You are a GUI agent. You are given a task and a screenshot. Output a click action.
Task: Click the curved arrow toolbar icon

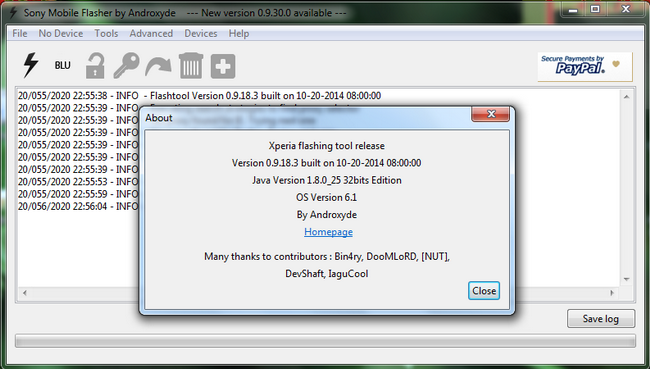(158, 66)
